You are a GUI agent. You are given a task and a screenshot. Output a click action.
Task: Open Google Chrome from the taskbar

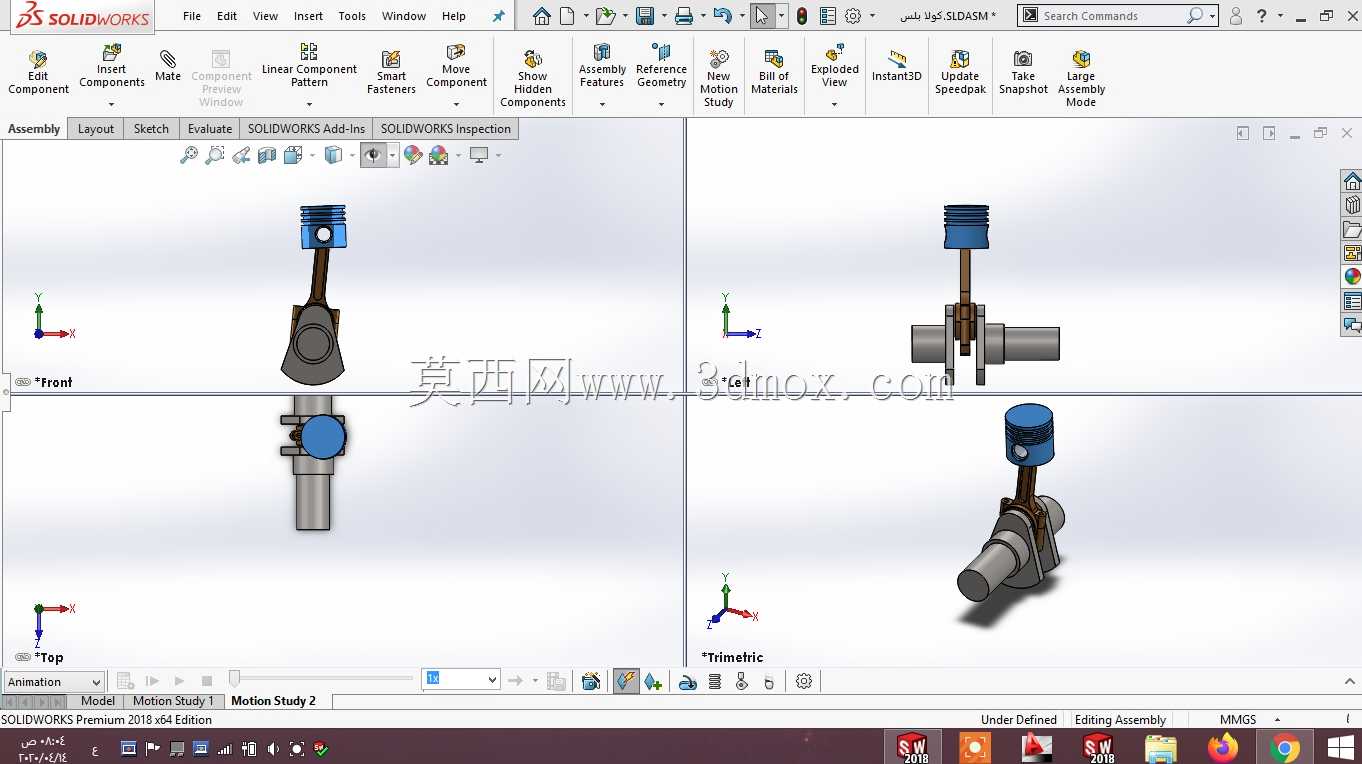click(x=1284, y=747)
